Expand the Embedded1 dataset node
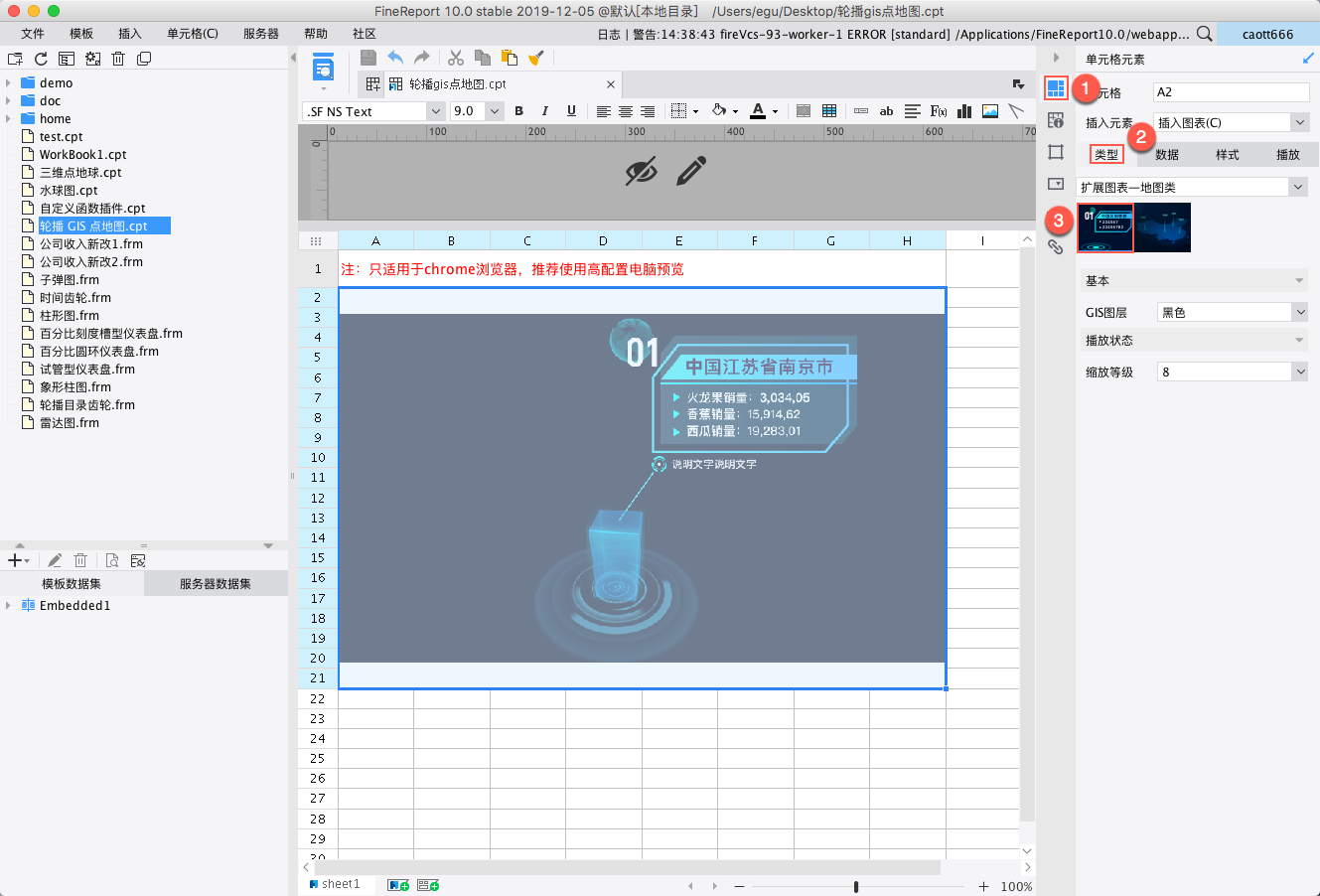This screenshot has width=1320, height=896. click(9, 606)
